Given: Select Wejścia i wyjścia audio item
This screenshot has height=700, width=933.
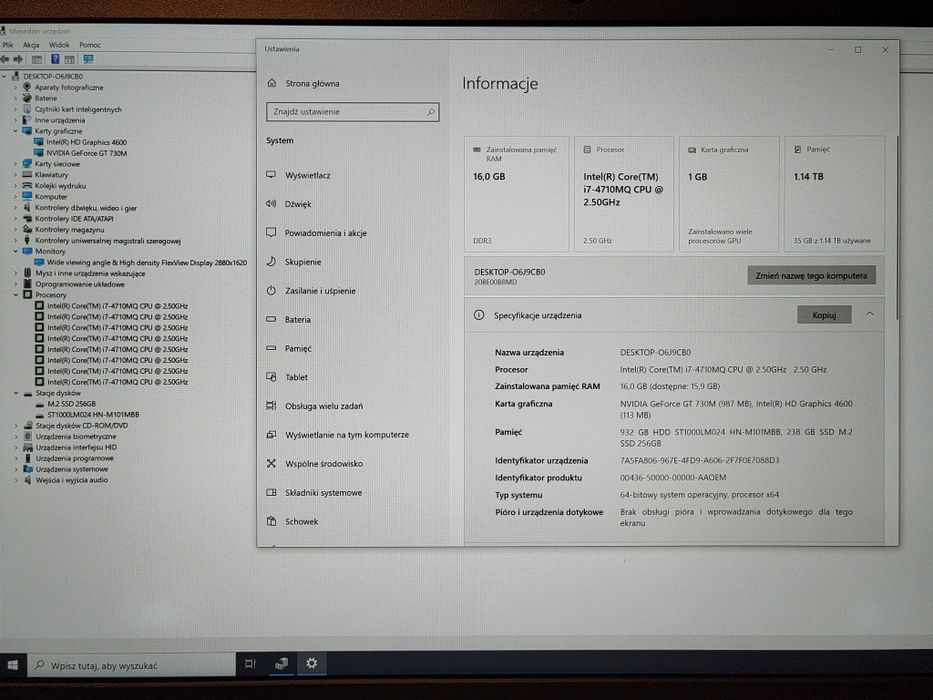Looking at the screenshot, I should click(71, 480).
